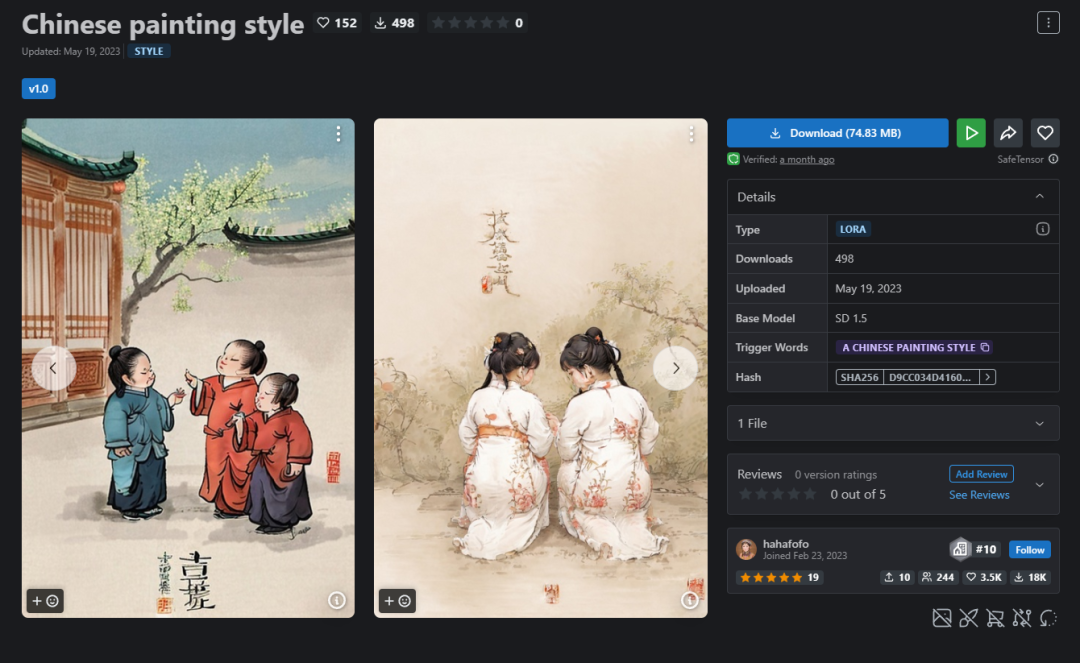Click the Base Model value SD 1.5
1080x663 pixels.
851,318
